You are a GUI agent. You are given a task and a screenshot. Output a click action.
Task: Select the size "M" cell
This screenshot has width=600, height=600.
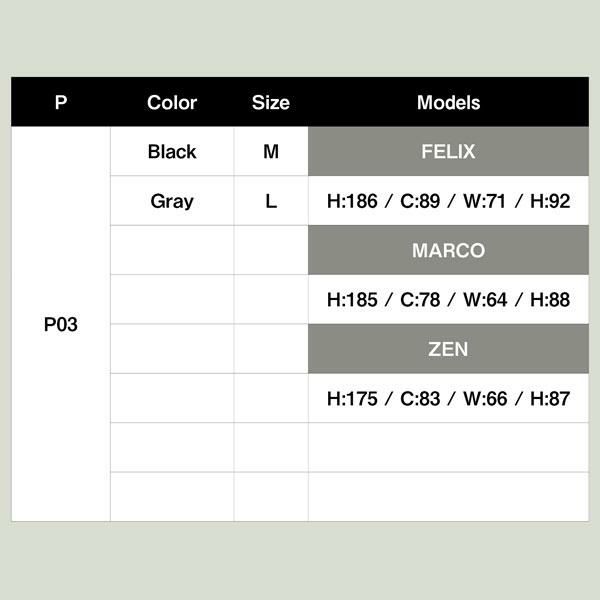(x=271, y=152)
